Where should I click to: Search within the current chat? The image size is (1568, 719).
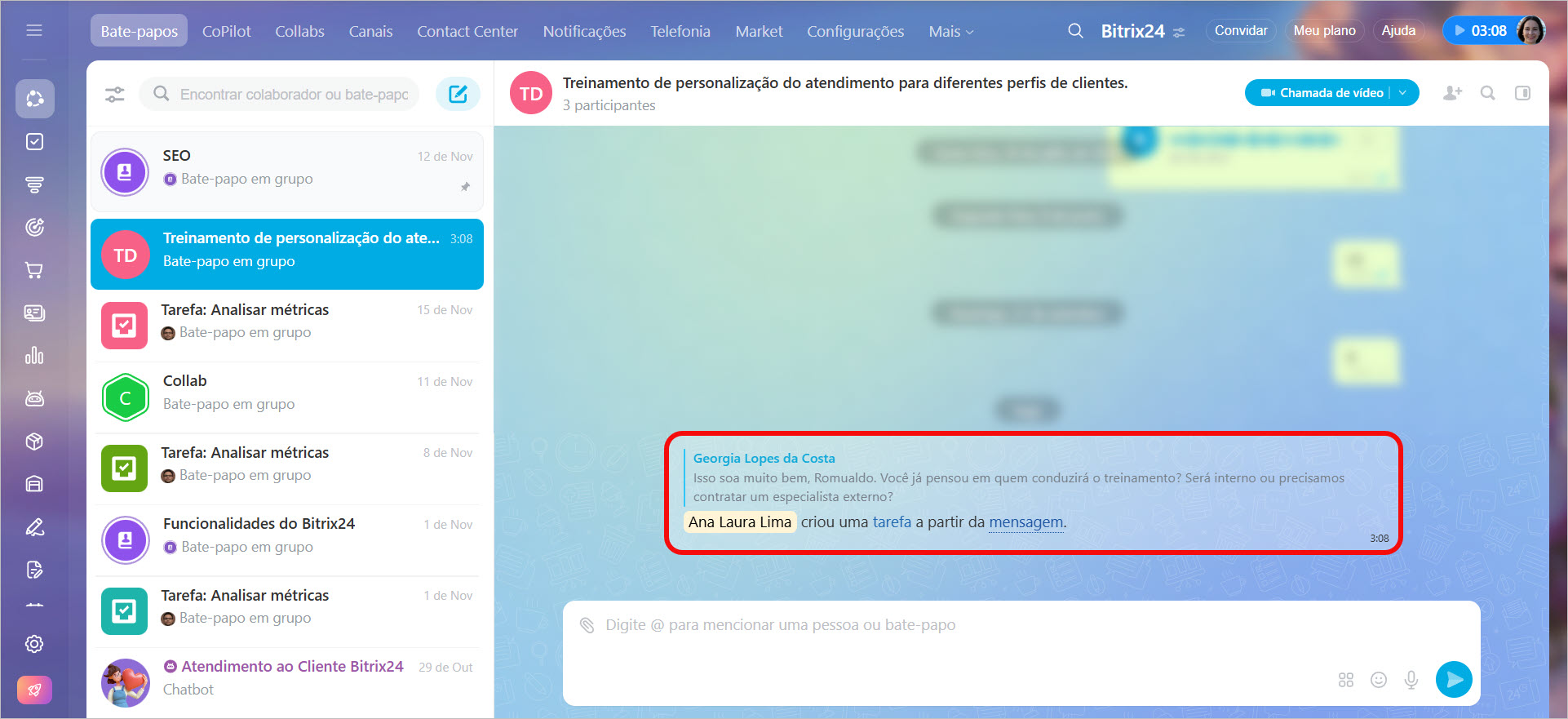[1487, 93]
